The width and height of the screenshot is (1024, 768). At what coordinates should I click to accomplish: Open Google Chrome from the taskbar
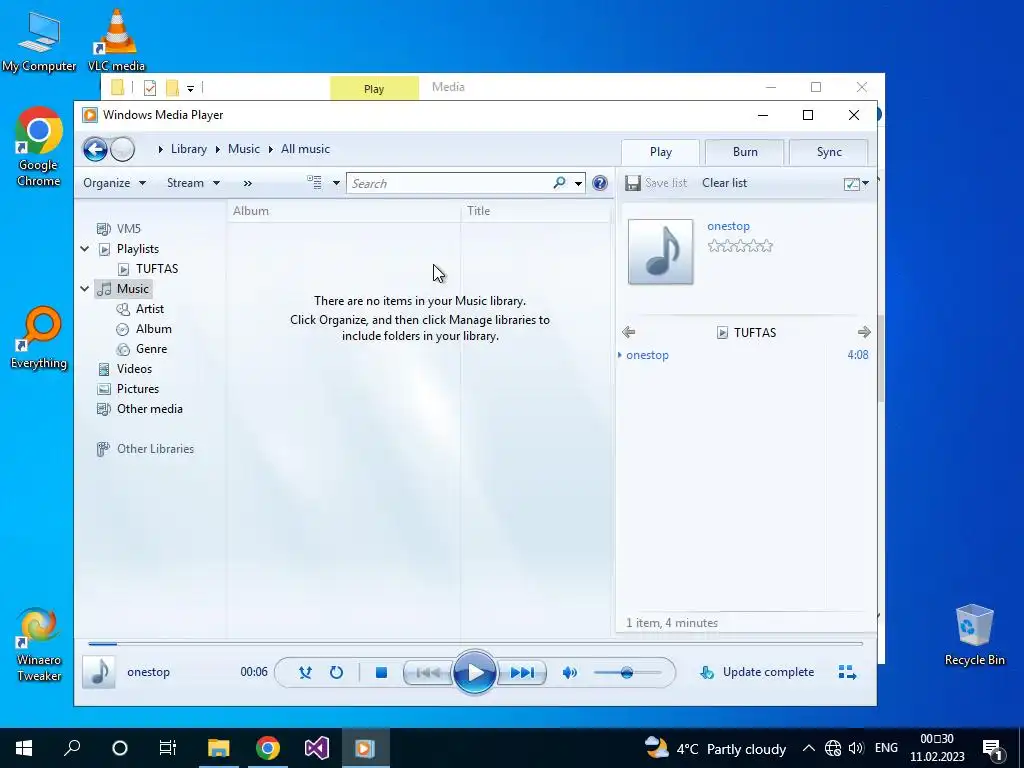268,748
